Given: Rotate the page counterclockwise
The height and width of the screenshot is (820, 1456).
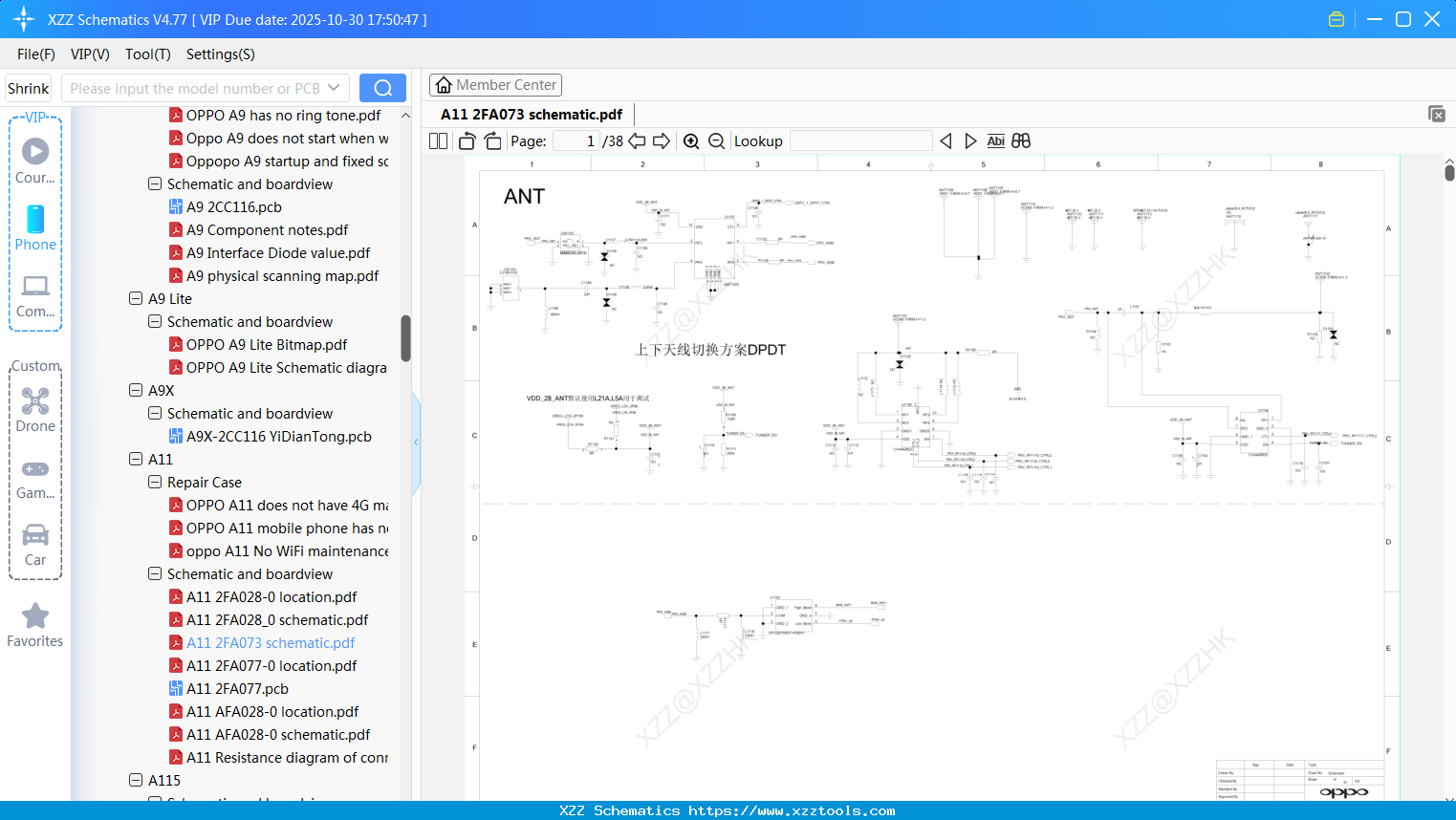Looking at the screenshot, I should pyautogui.click(x=467, y=141).
